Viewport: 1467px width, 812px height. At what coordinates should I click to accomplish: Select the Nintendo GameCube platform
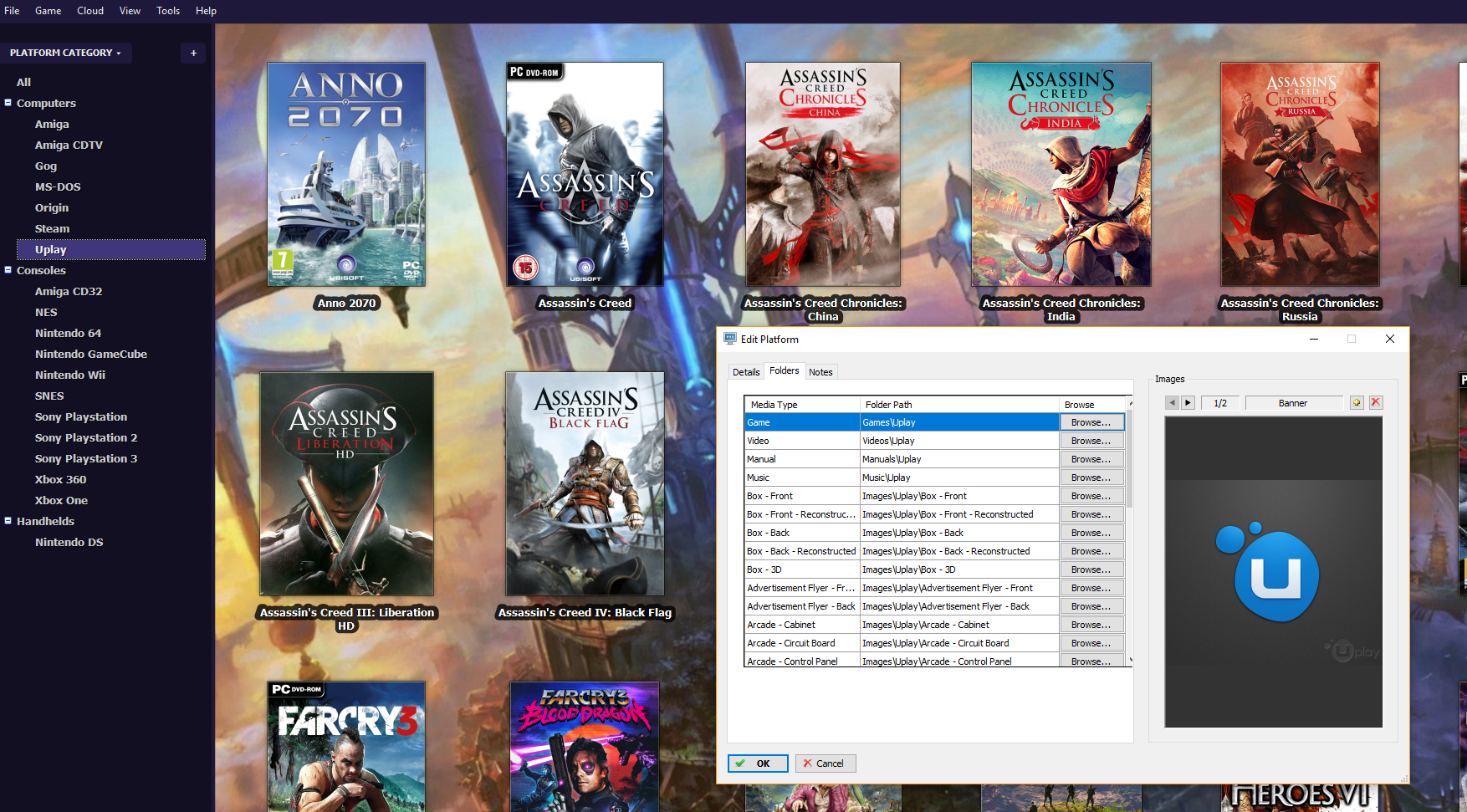click(91, 354)
